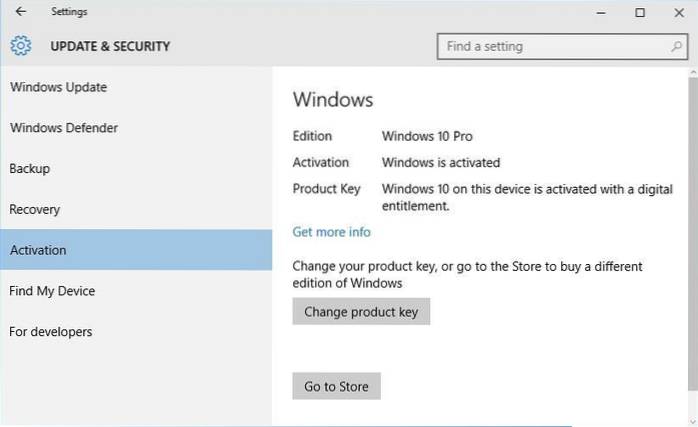This screenshot has width=698, height=427.
Task: Select the Activation sidebar item
Action: [x=38, y=250]
